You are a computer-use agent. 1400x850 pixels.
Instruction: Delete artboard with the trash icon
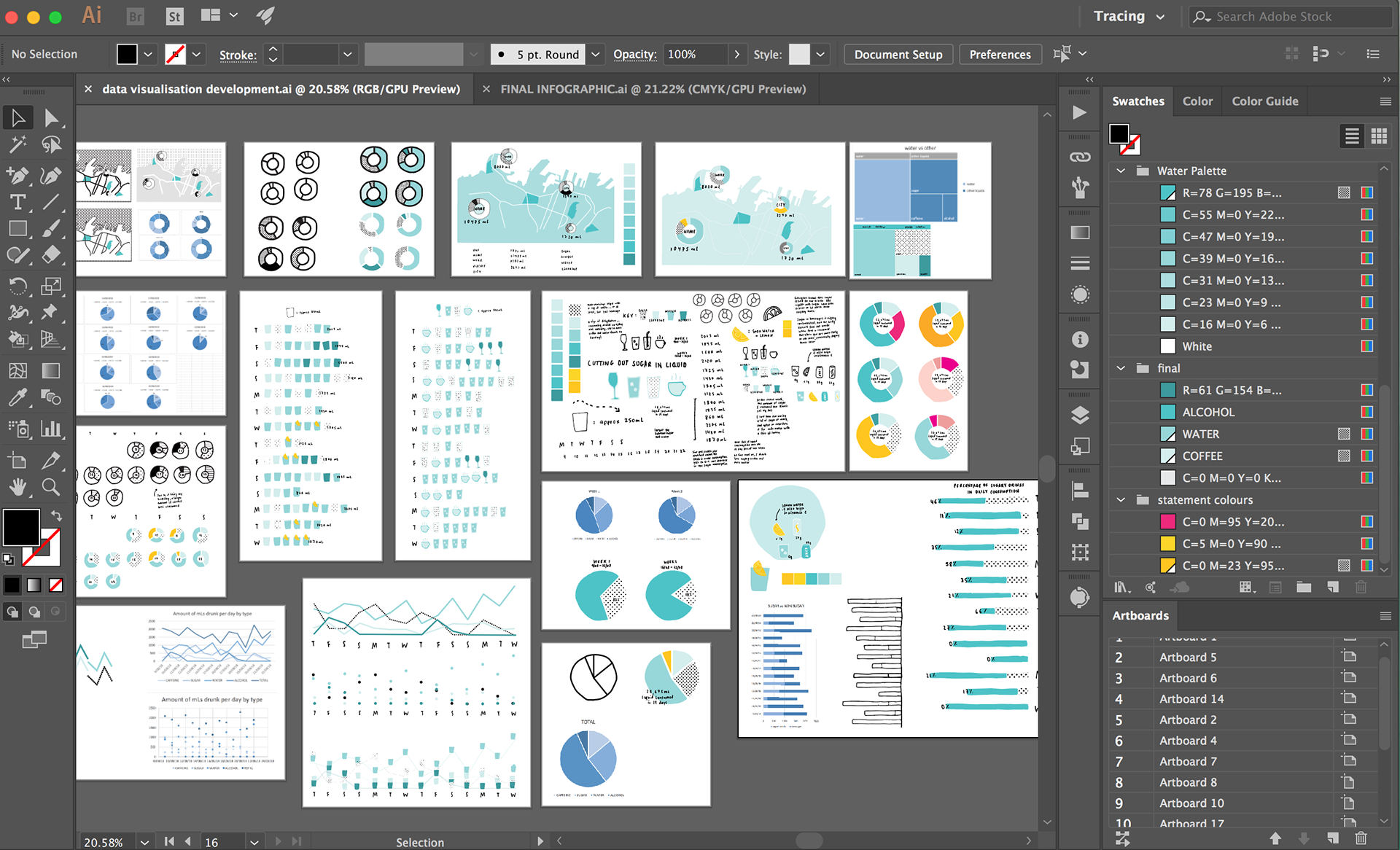coord(1361,838)
